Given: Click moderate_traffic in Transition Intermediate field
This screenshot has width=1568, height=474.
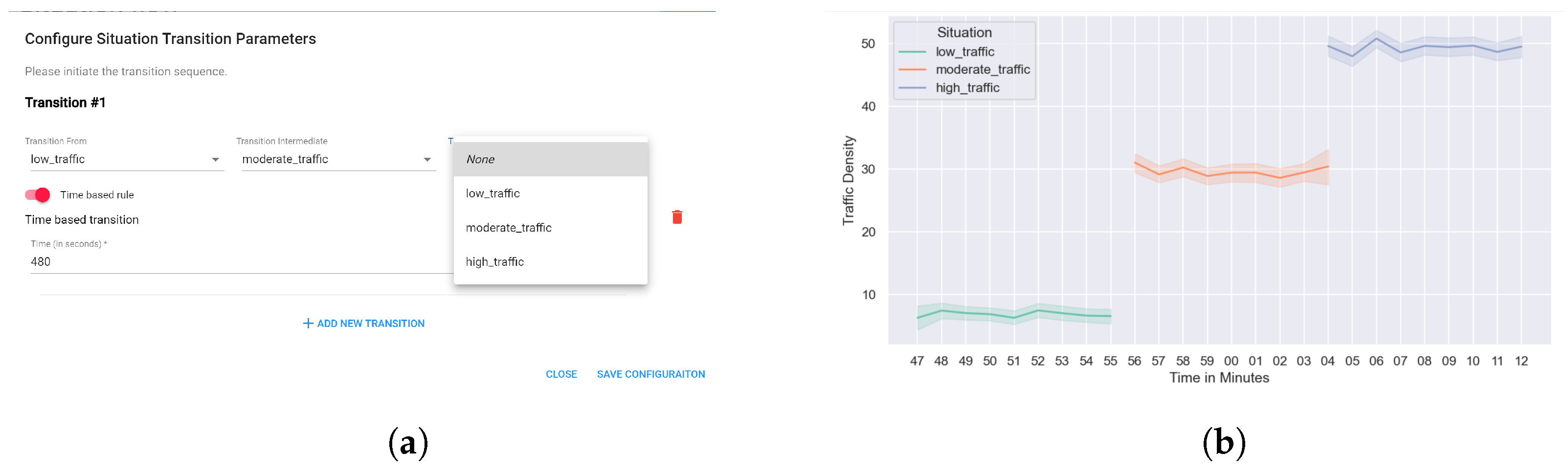Looking at the screenshot, I should [x=285, y=159].
